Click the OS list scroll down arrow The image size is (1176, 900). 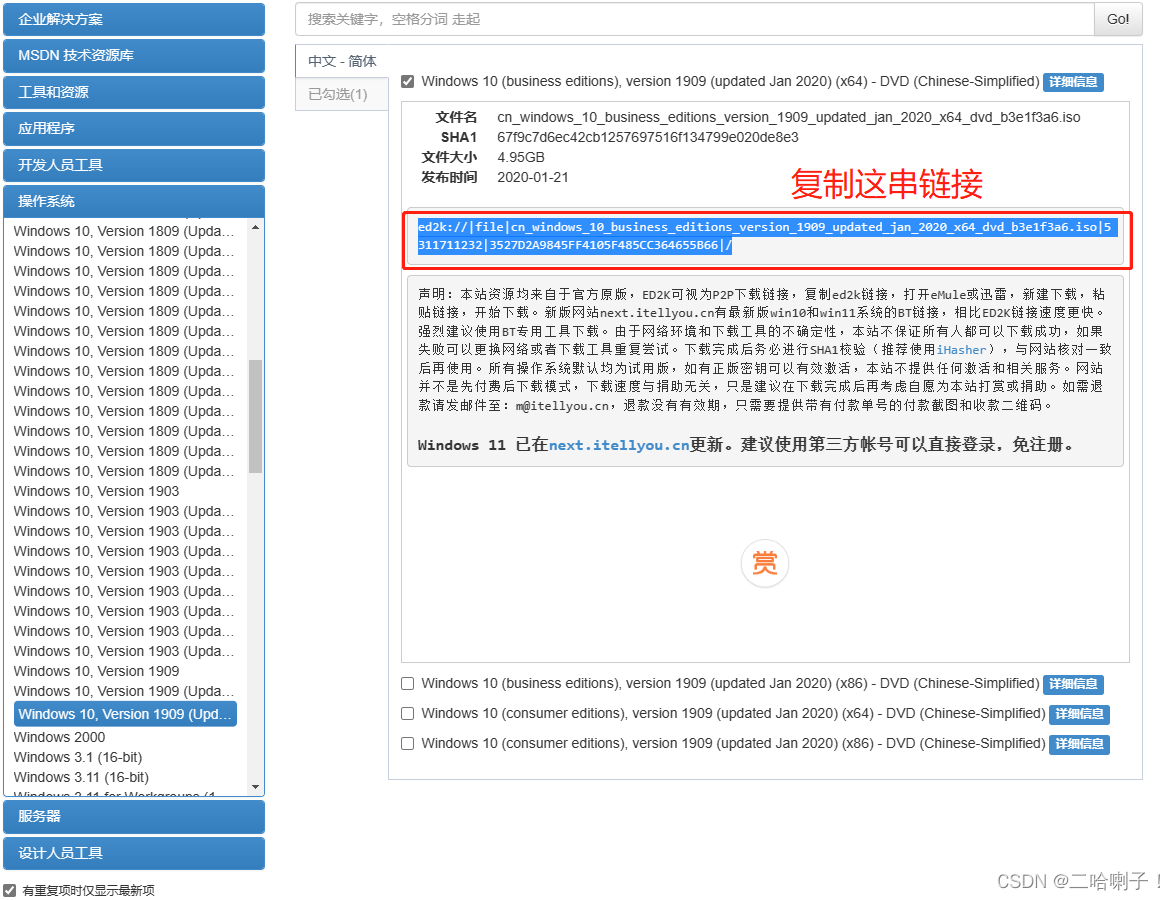[x=256, y=787]
